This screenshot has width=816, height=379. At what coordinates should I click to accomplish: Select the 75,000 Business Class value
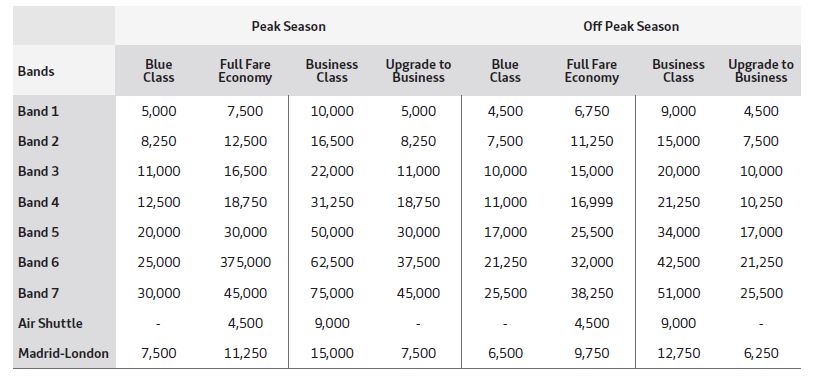[332, 293]
